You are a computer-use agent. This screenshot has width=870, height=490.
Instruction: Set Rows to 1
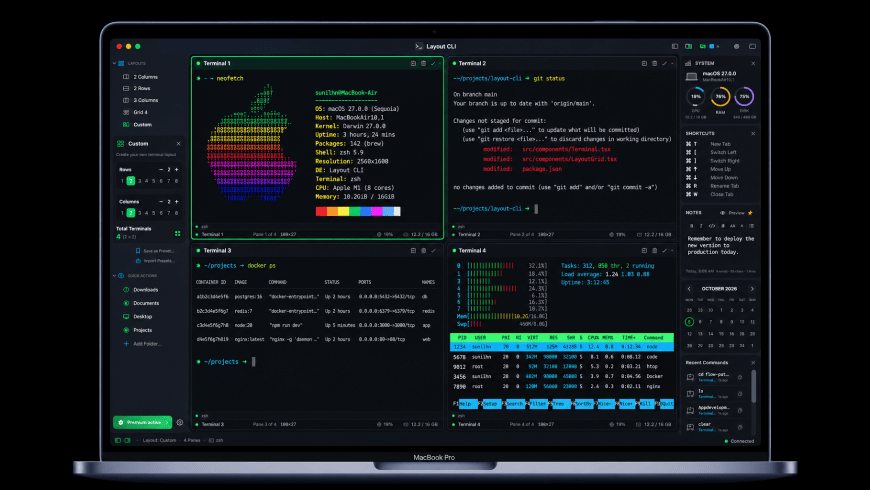tap(122, 181)
